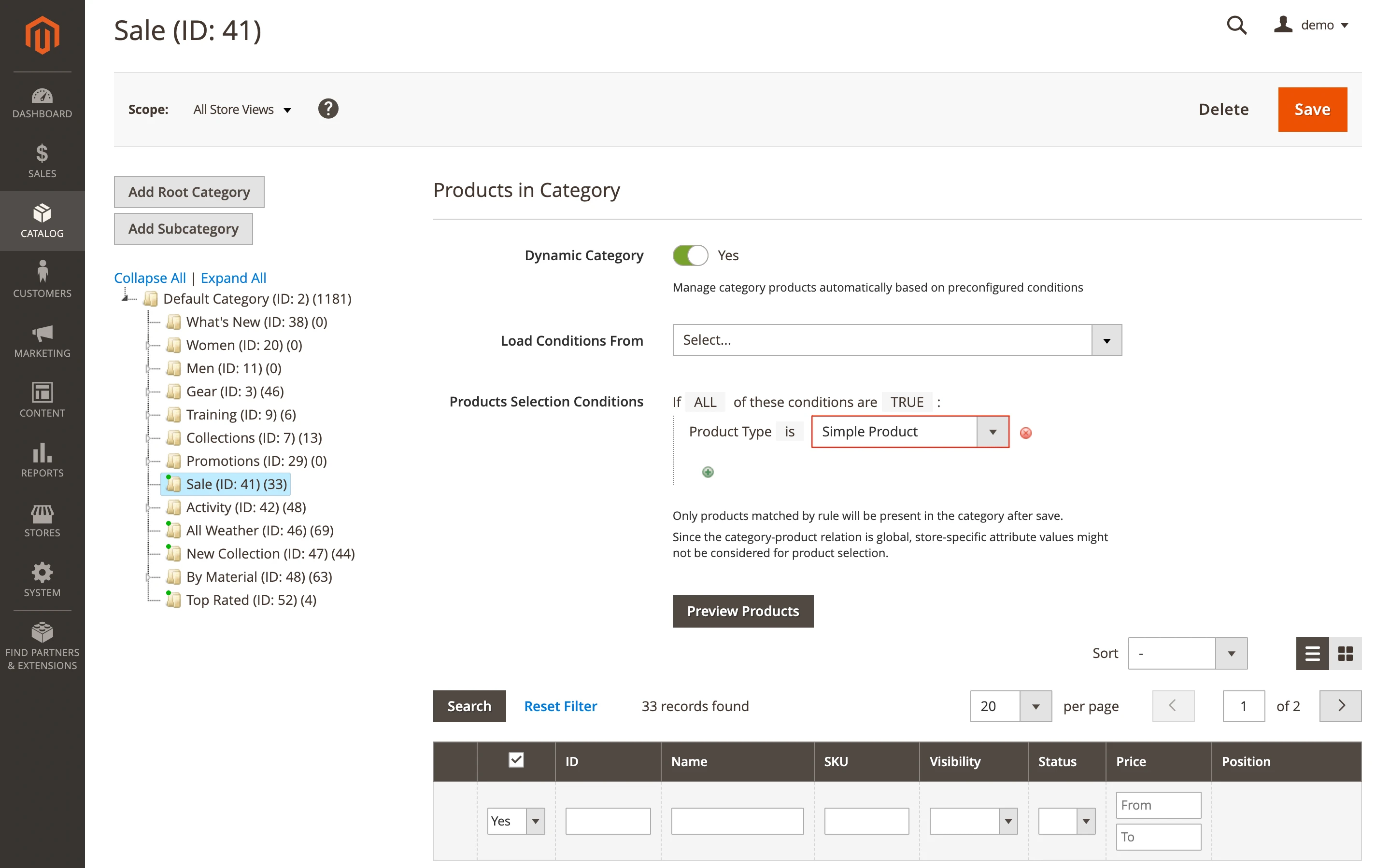Viewport: 1390px width, 868px height.
Task: Open the per-page count dropdown
Action: click(x=1035, y=706)
